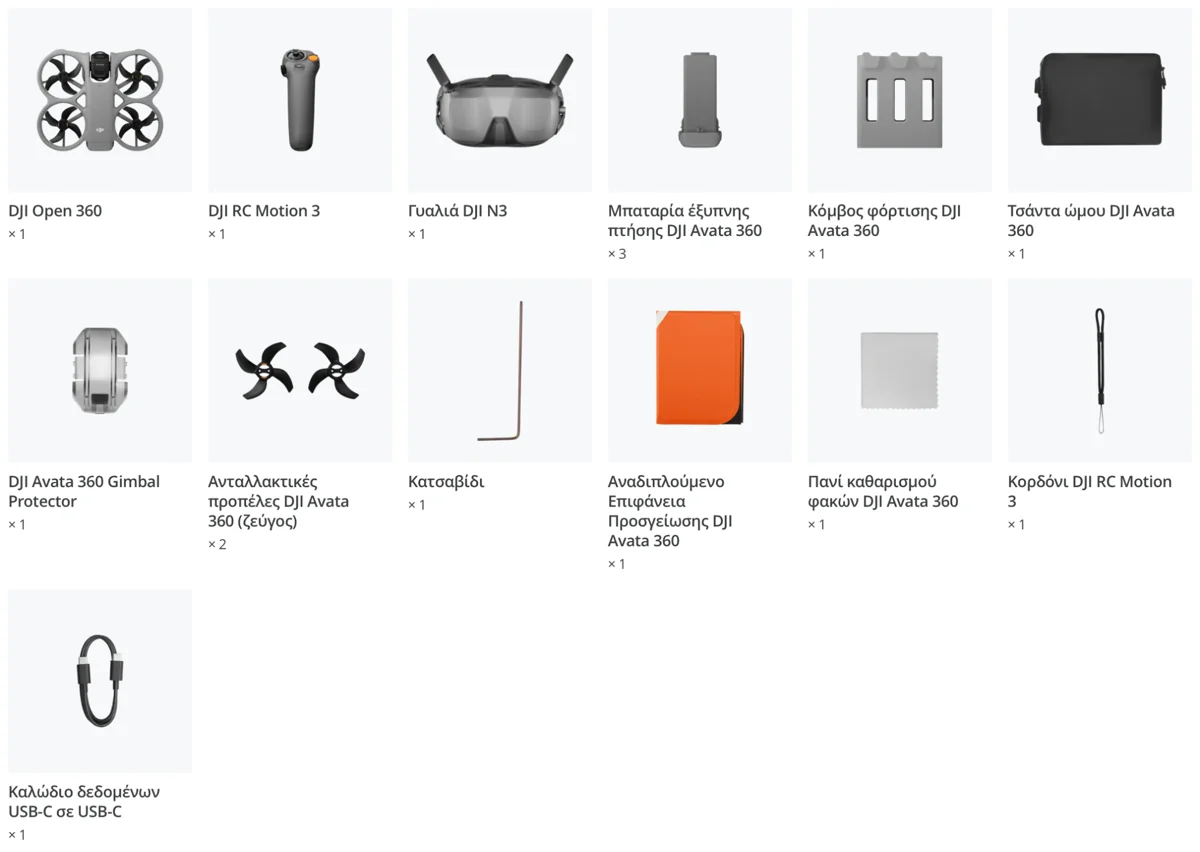Select the DJI RC Motion 3 controller image
1200x852 pixels.
(x=300, y=100)
